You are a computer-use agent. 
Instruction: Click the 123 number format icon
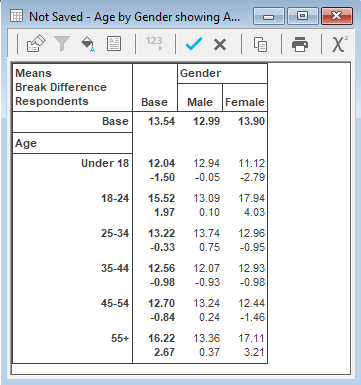pos(154,43)
